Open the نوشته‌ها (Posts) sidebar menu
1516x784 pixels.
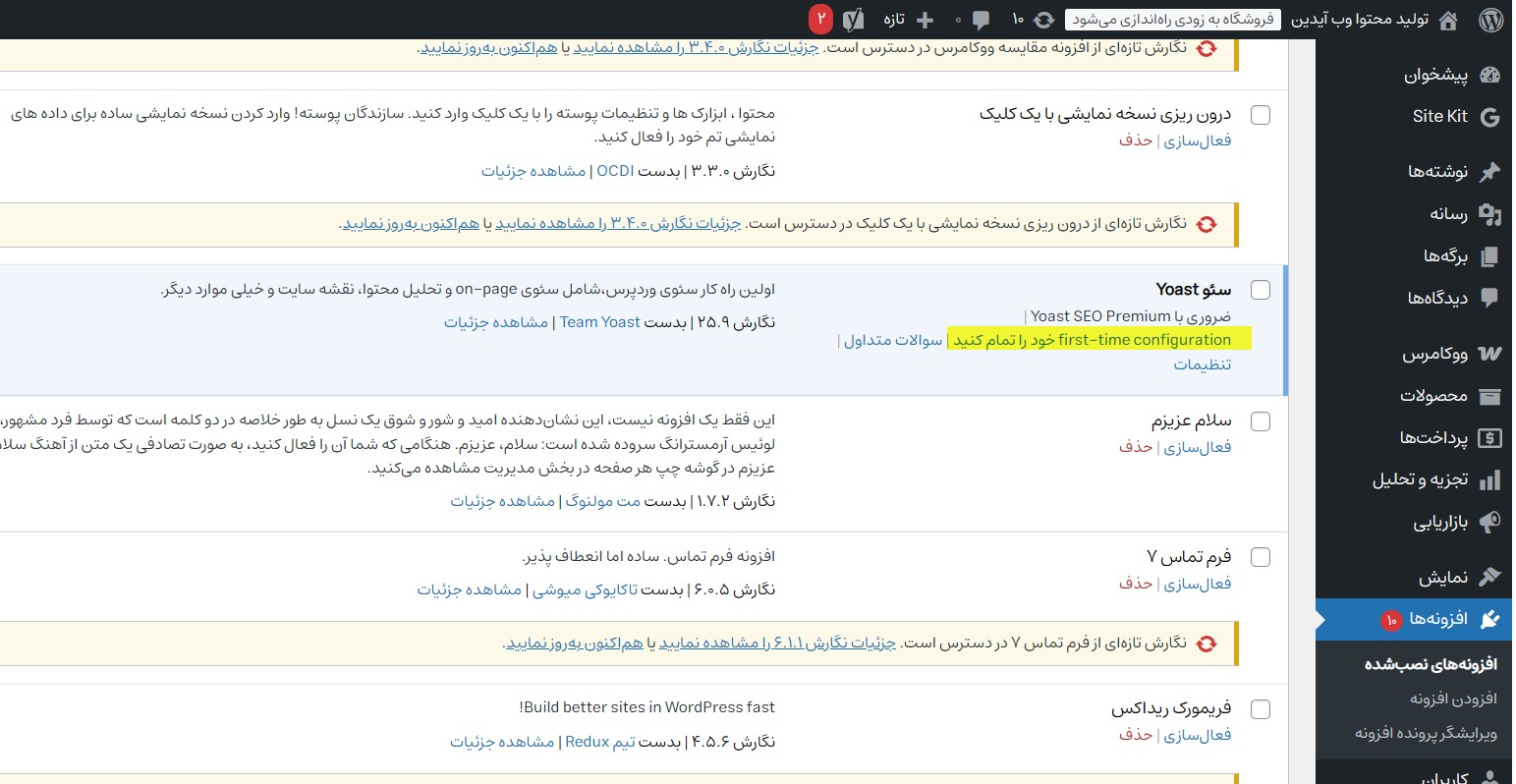click(x=1437, y=172)
